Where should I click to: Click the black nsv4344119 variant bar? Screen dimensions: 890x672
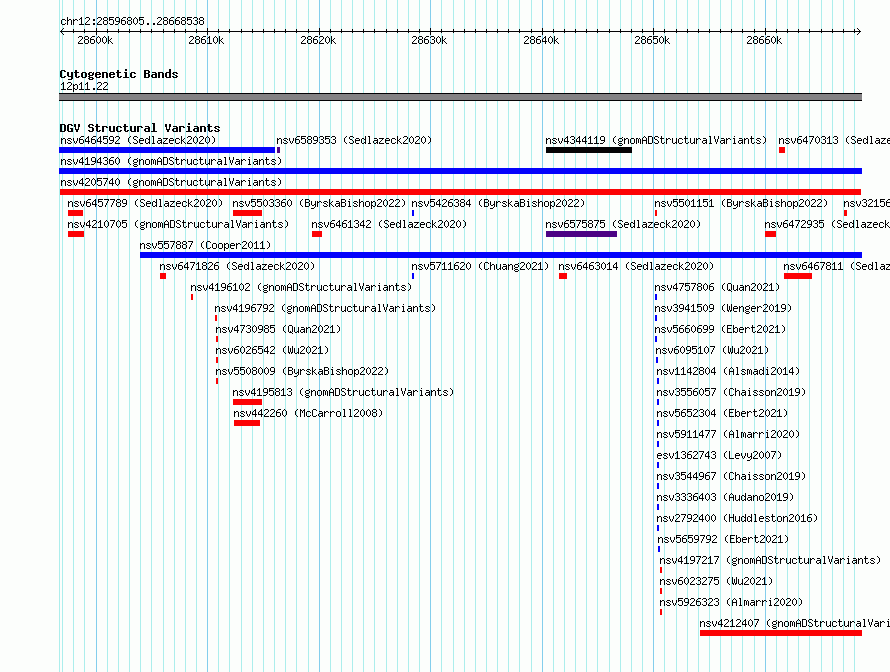click(x=589, y=150)
